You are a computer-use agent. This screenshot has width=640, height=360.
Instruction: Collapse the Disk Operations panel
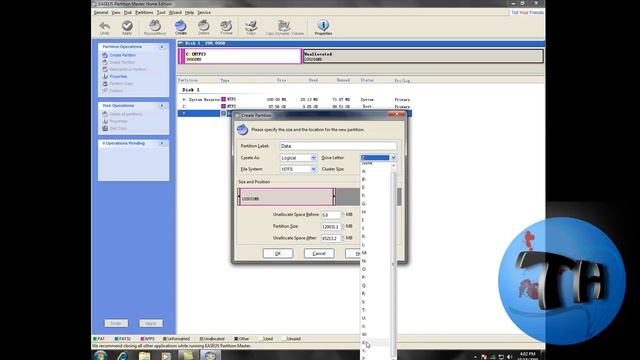click(162, 106)
